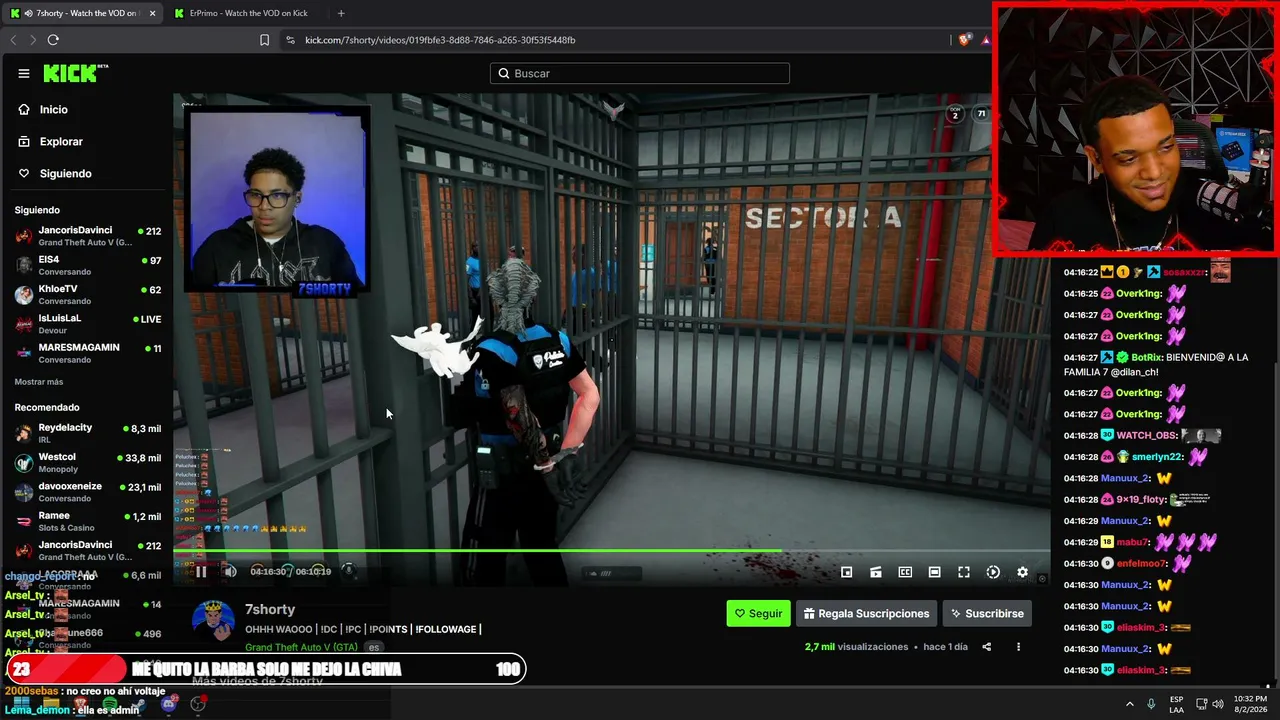This screenshot has width=1280, height=720.
Task: Close the 7shorty browser tab
Action: click(152, 13)
